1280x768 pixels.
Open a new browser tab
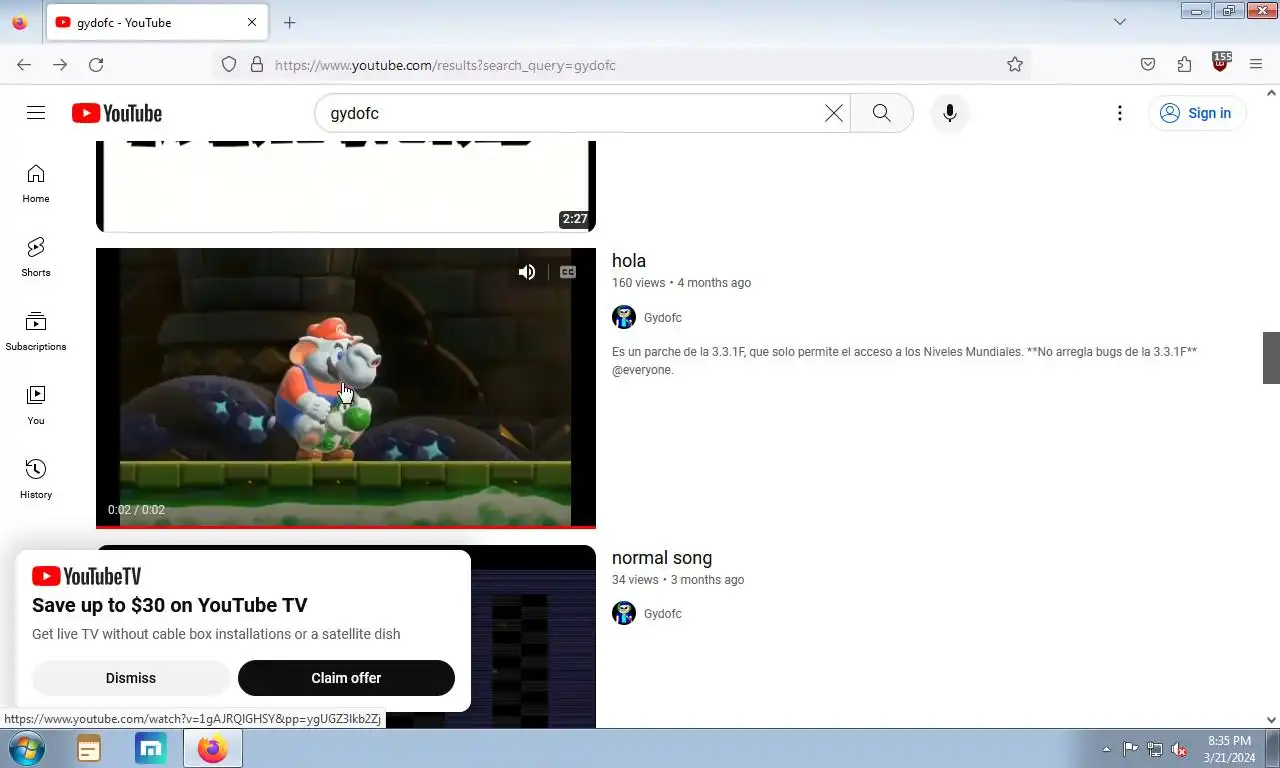coord(289,22)
